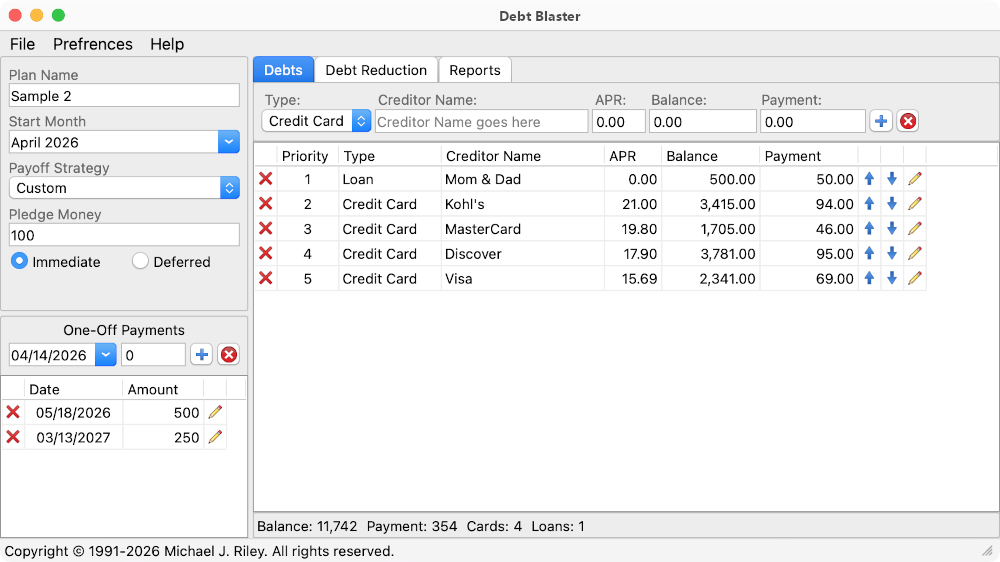Click the Creditor Name input field
This screenshot has height=562, width=1000.
click(x=481, y=122)
